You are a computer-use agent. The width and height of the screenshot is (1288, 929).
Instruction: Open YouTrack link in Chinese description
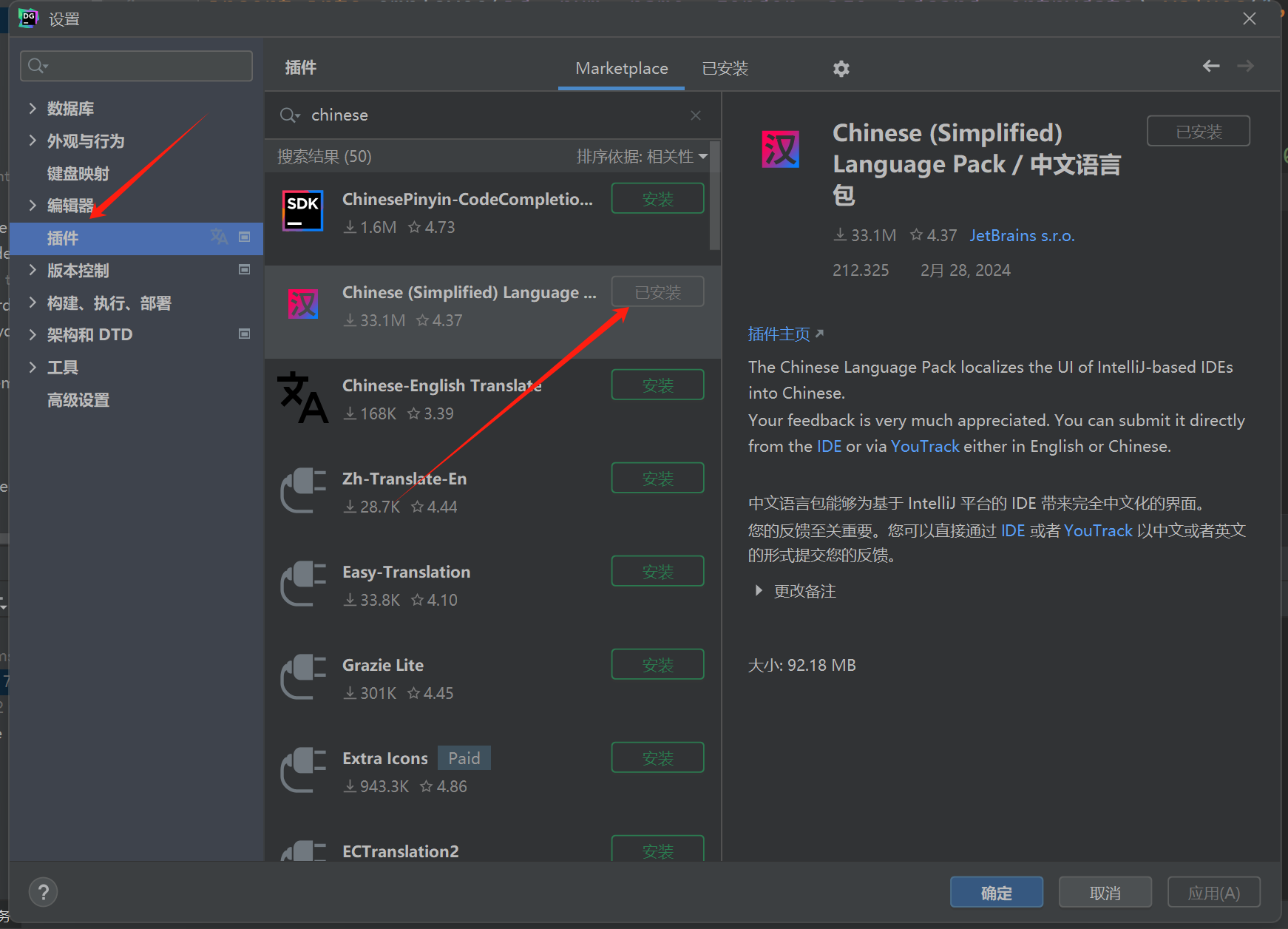pyautogui.click(x=1098, y=530)
